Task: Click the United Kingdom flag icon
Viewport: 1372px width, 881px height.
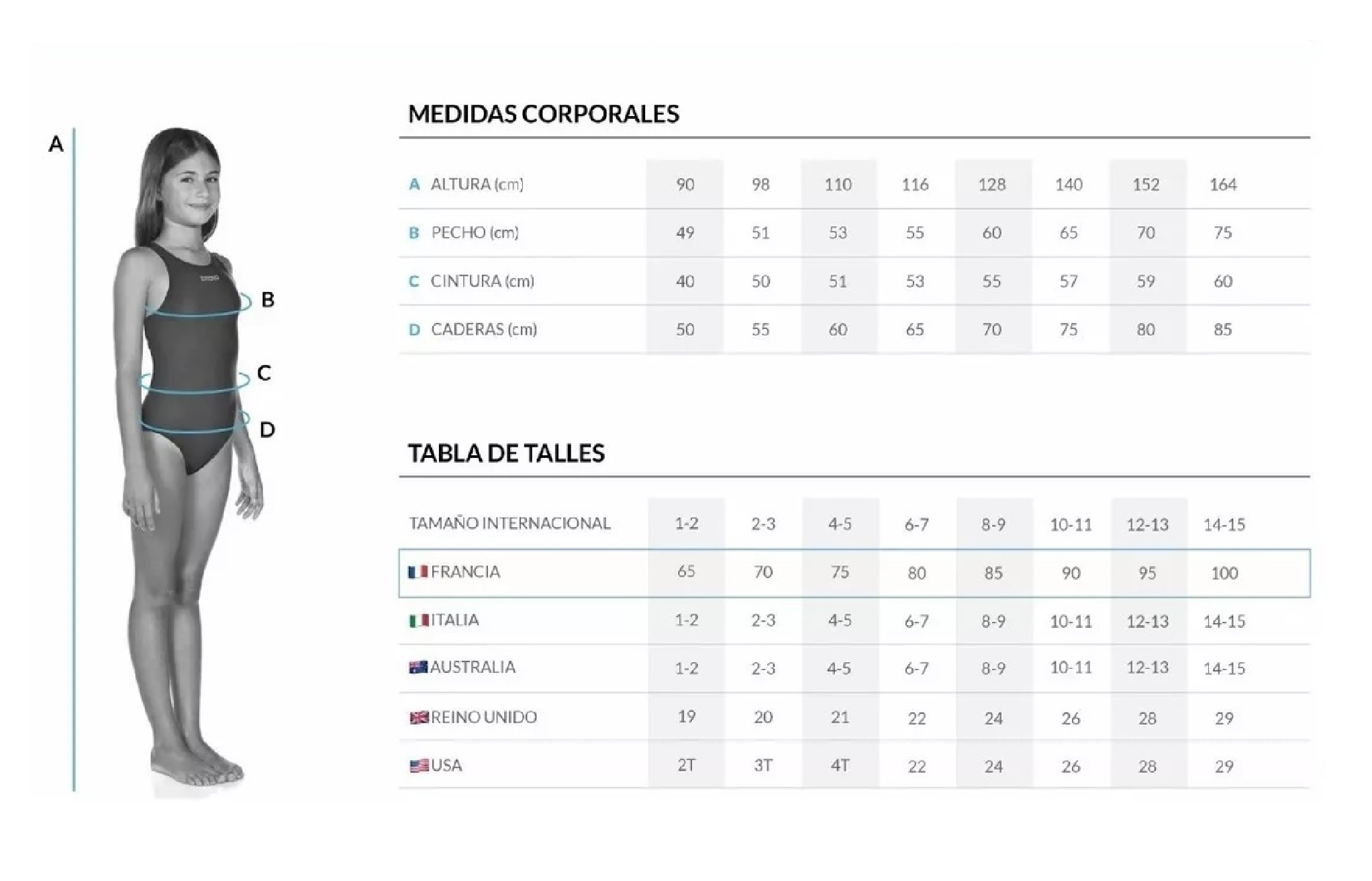Action: click(419, 717)
